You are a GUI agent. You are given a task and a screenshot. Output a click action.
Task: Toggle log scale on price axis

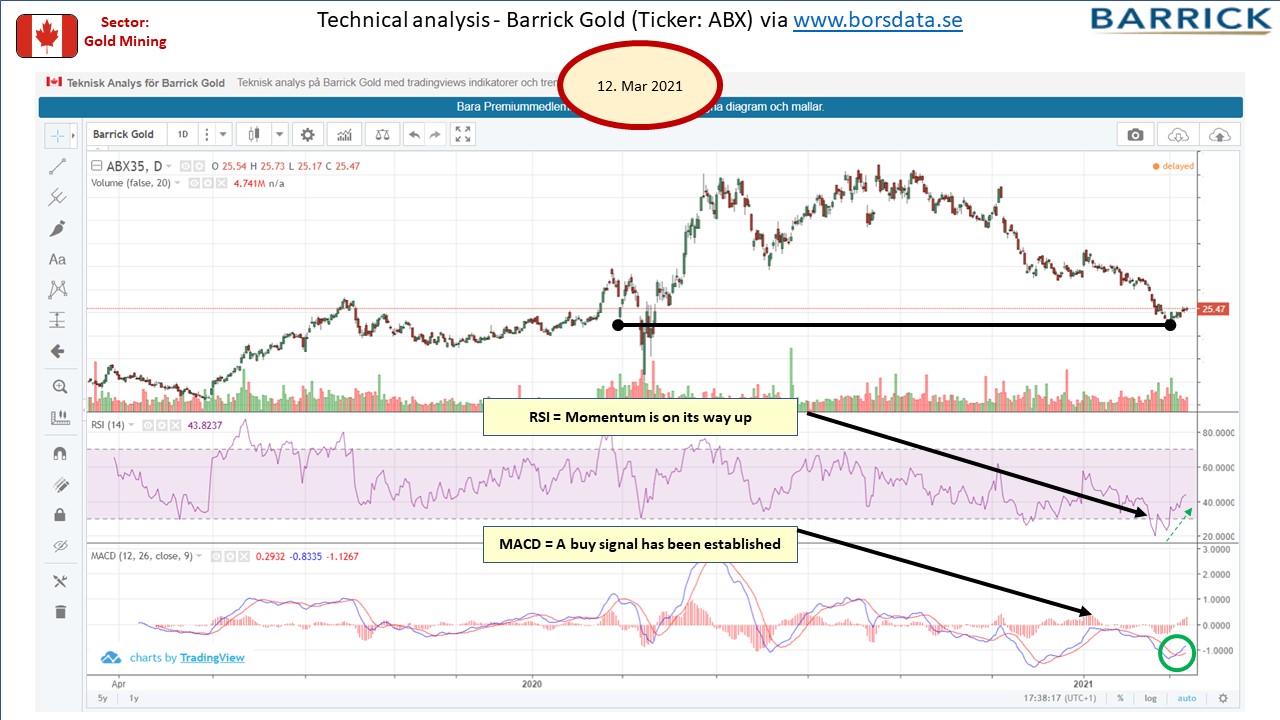point(1152,698)
